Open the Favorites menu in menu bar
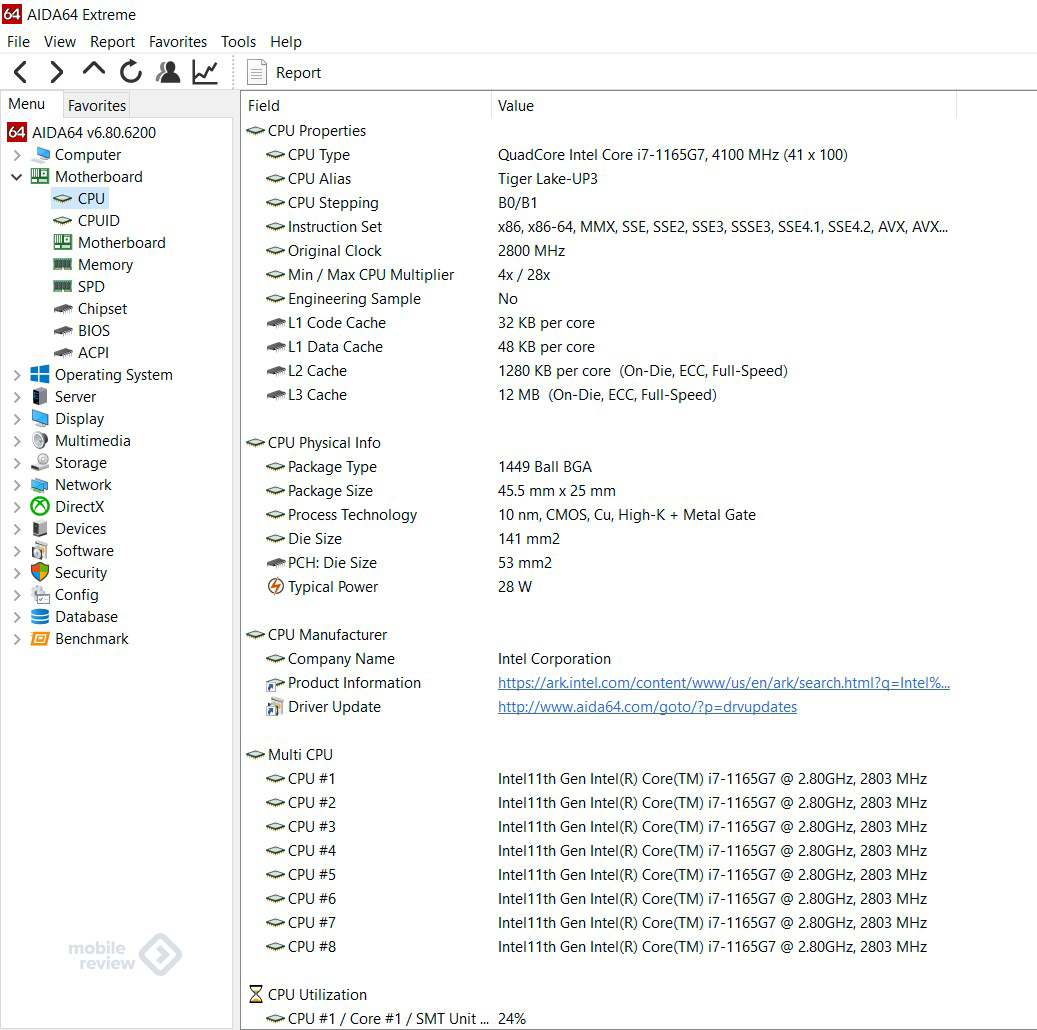Image resolution: width=1037 pixels, height=1030 pixels. click(x=178, y=42)
